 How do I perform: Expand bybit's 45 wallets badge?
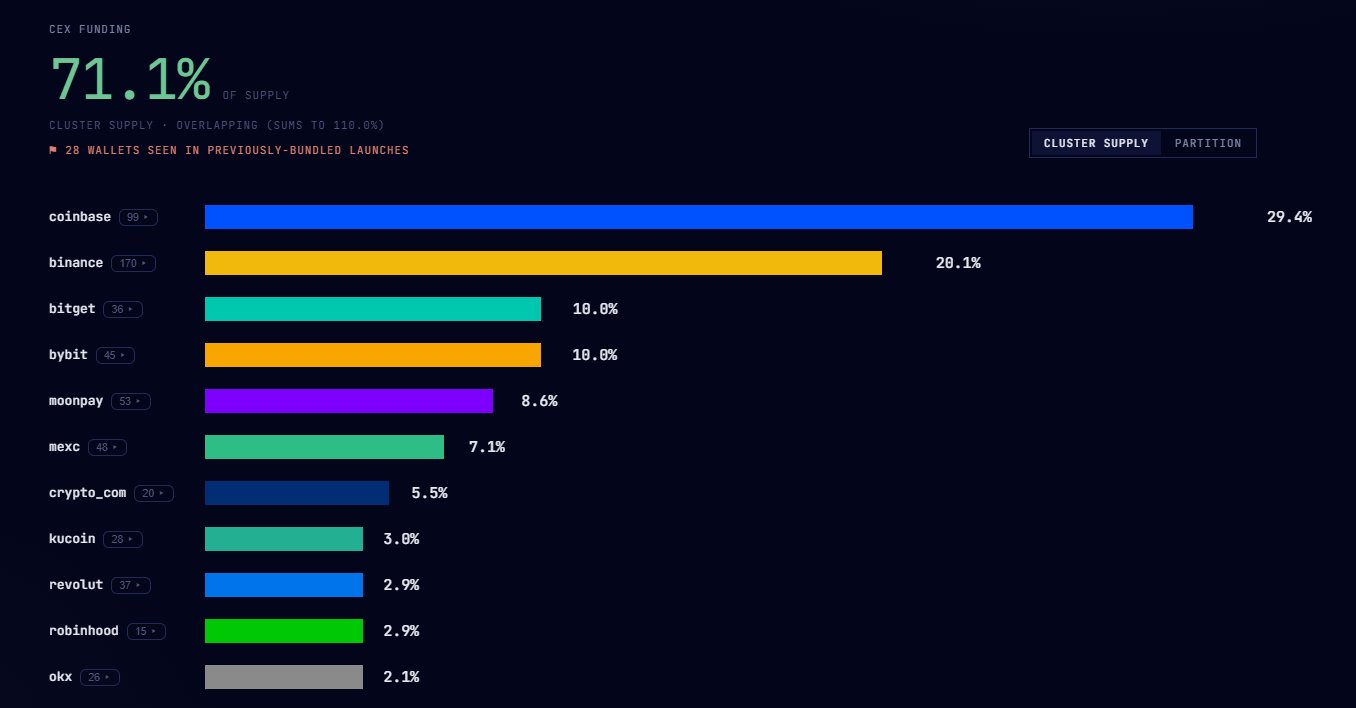pyautogui.click(x=115, y=355)
